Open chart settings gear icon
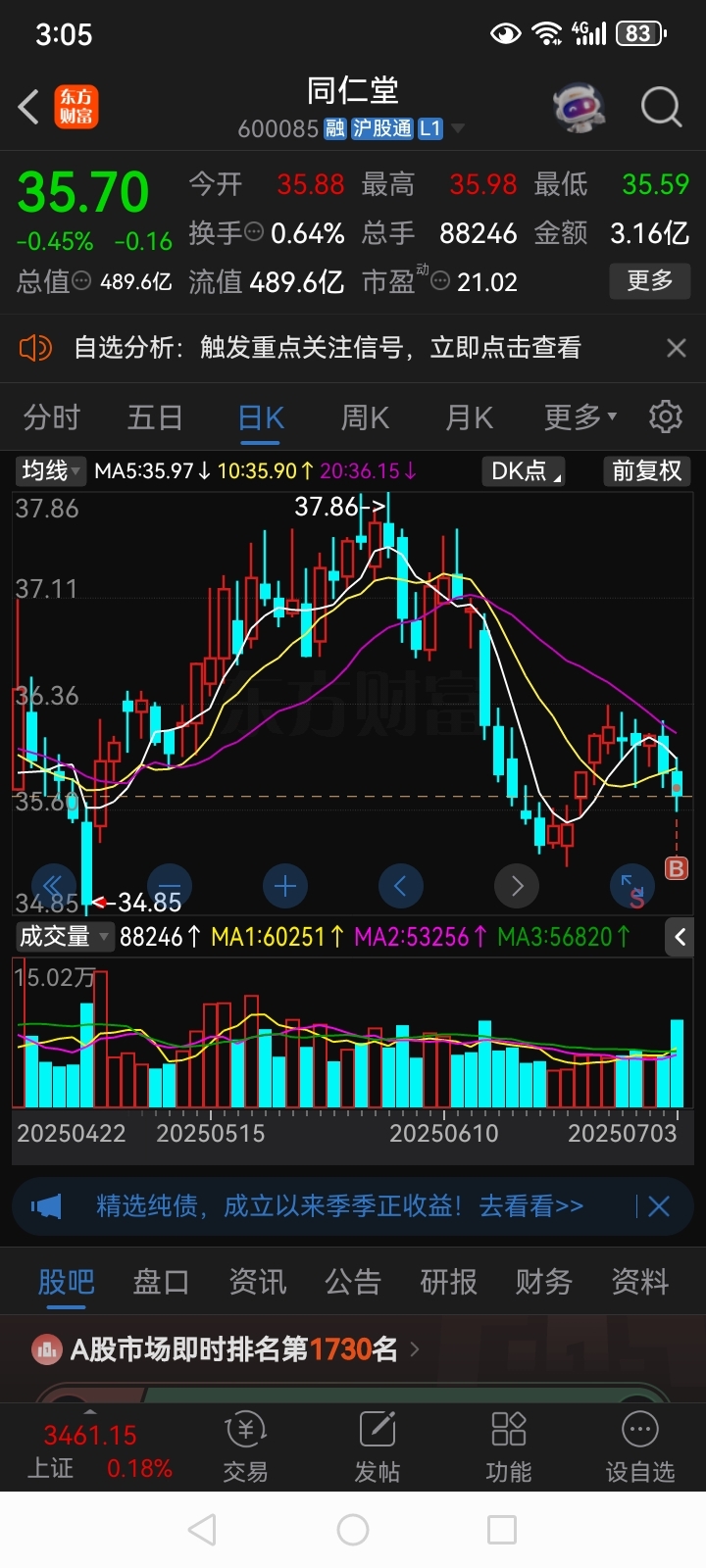The width and height of the screenshot is (706, 1568). pyautogui.click(x=666, y=417)
